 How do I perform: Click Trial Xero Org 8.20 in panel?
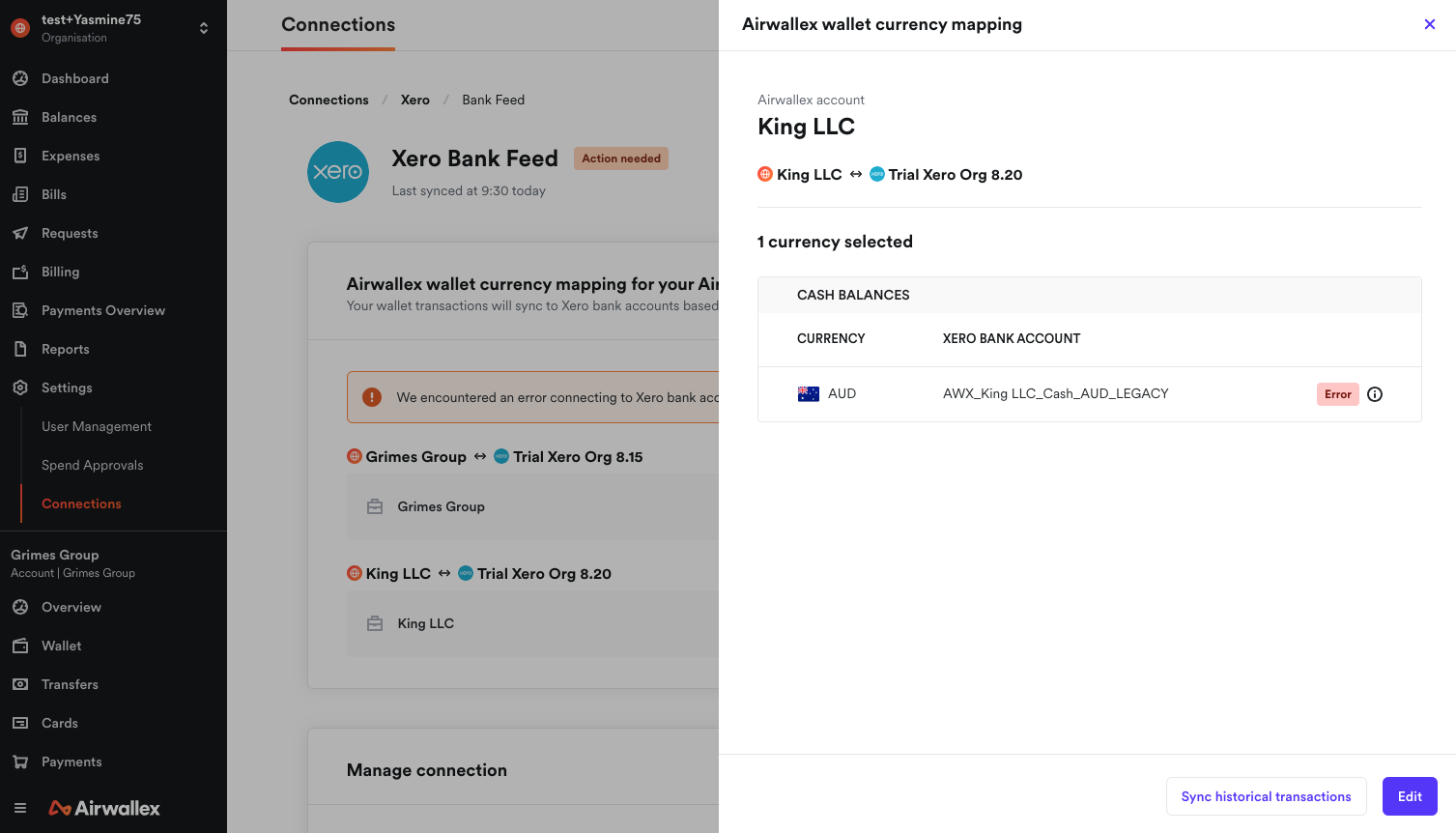pyautogui.click(x=956, y=175)
